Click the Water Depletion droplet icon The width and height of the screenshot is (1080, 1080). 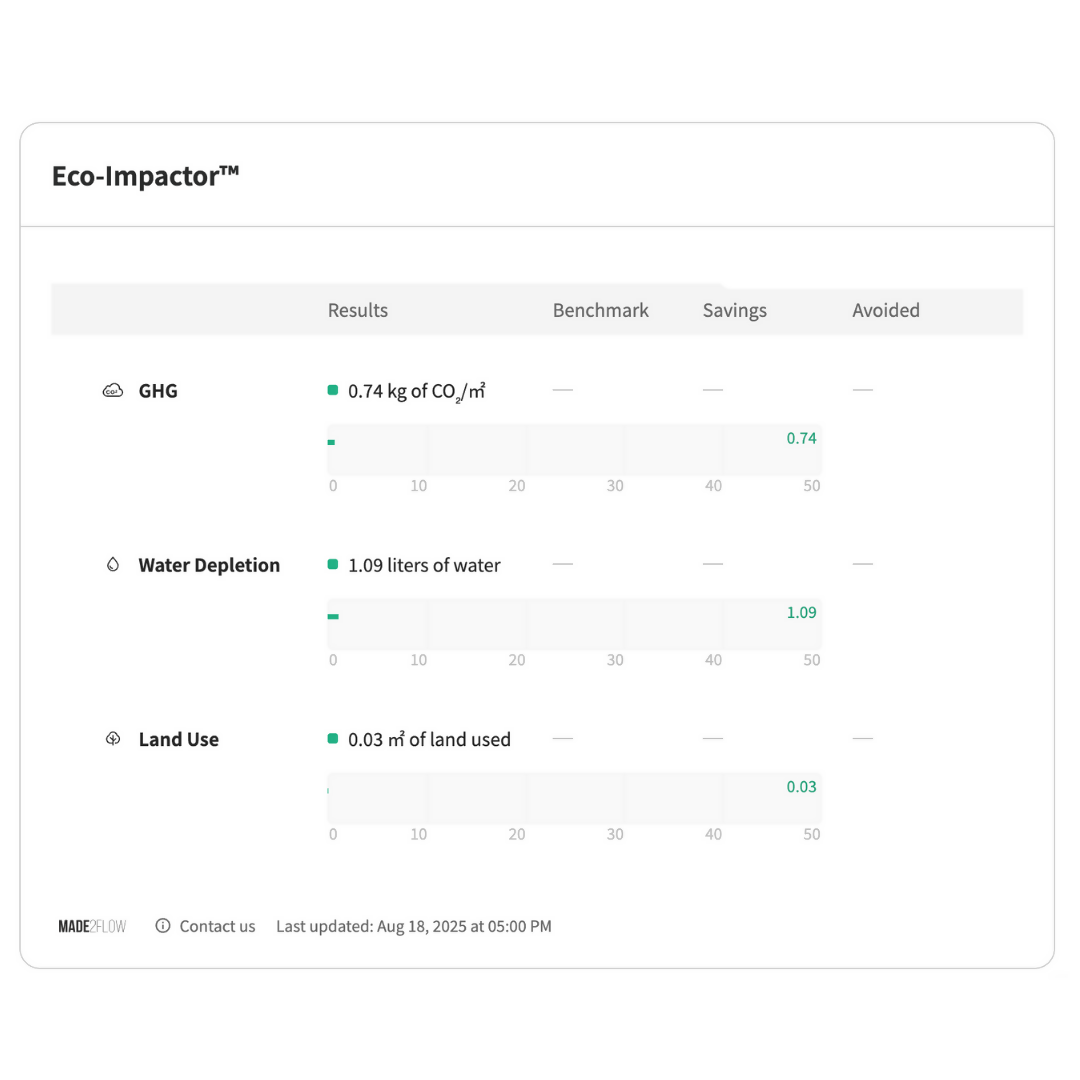[x=113, y=565]
